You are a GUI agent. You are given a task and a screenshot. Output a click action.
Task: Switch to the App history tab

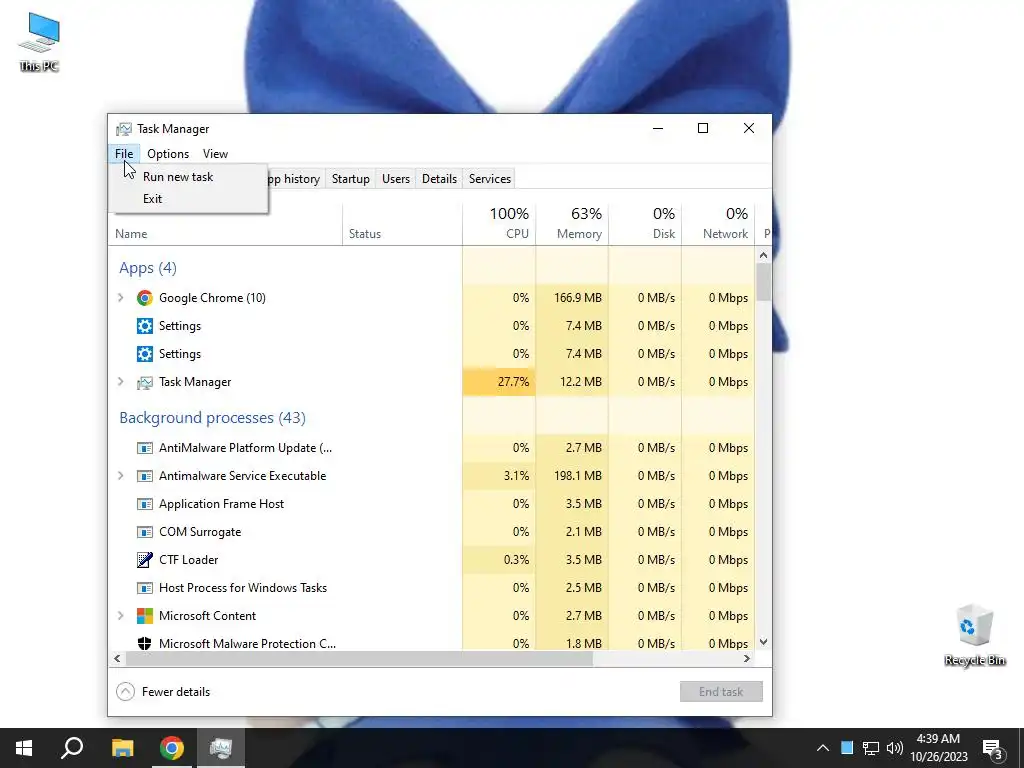(296, 179)
